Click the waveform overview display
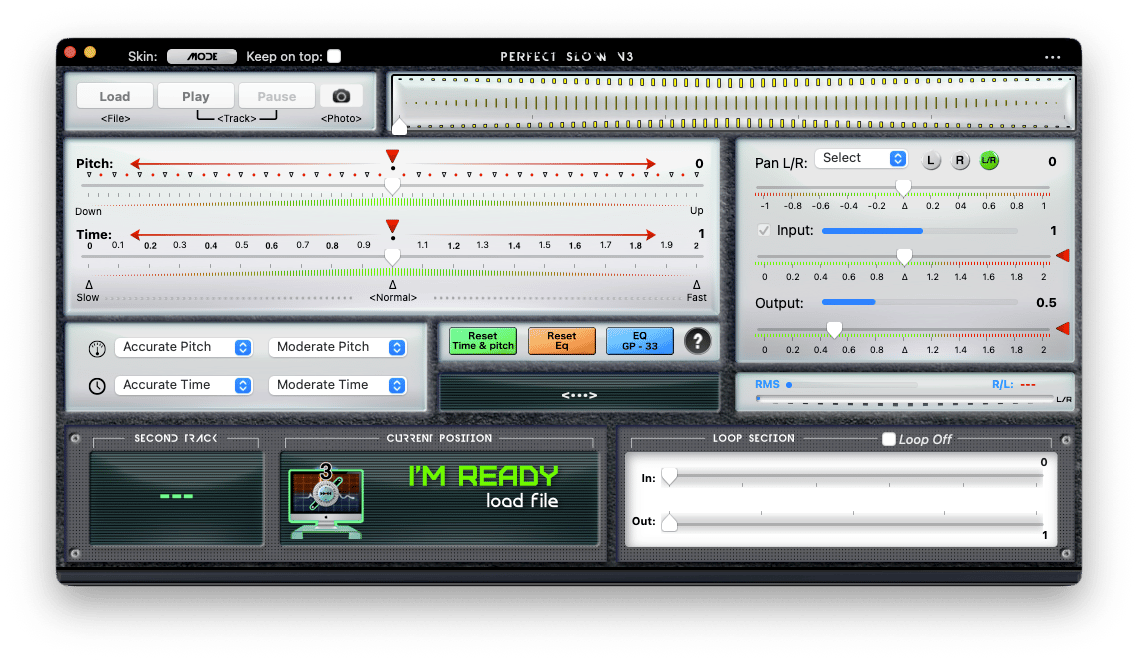This screenshot has height=660, width=1138. [733, 103]
